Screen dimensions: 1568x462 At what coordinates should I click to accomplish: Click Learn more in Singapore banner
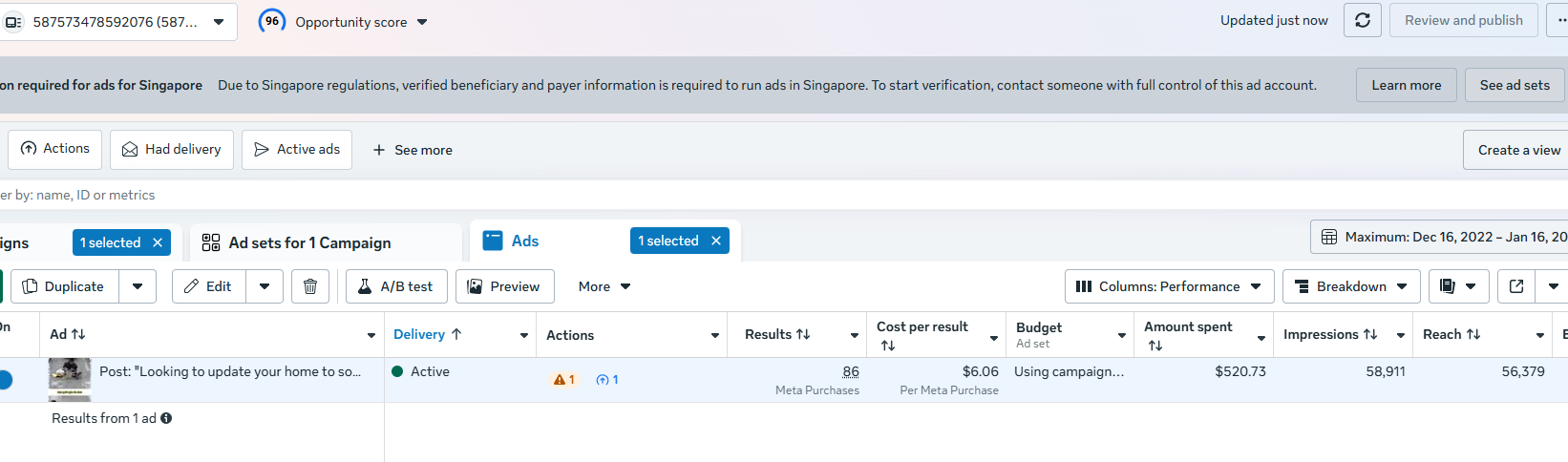(x=1407, y=85)
